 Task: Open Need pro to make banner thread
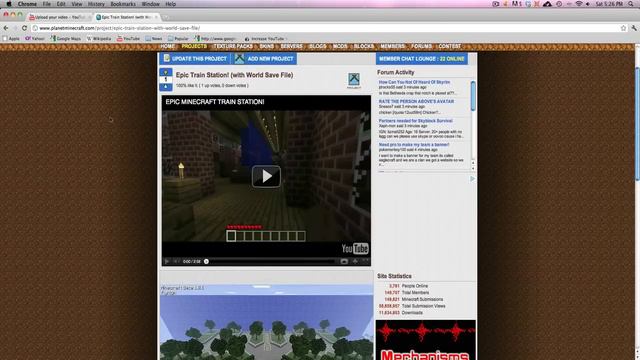[x=414, y=144]
